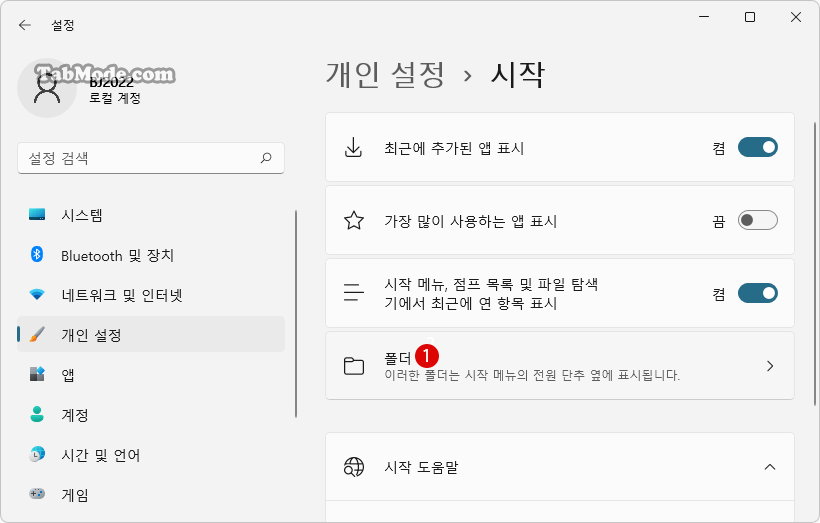820x523 pixels.
Task: Open 시간 및 언어 settings
Action: coord(151,455)
